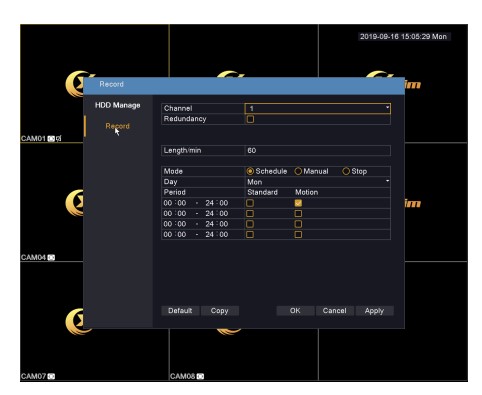The image size is (482, 395).
Task: Enable Standard recording for second period
Action: (x=250, y=214)
